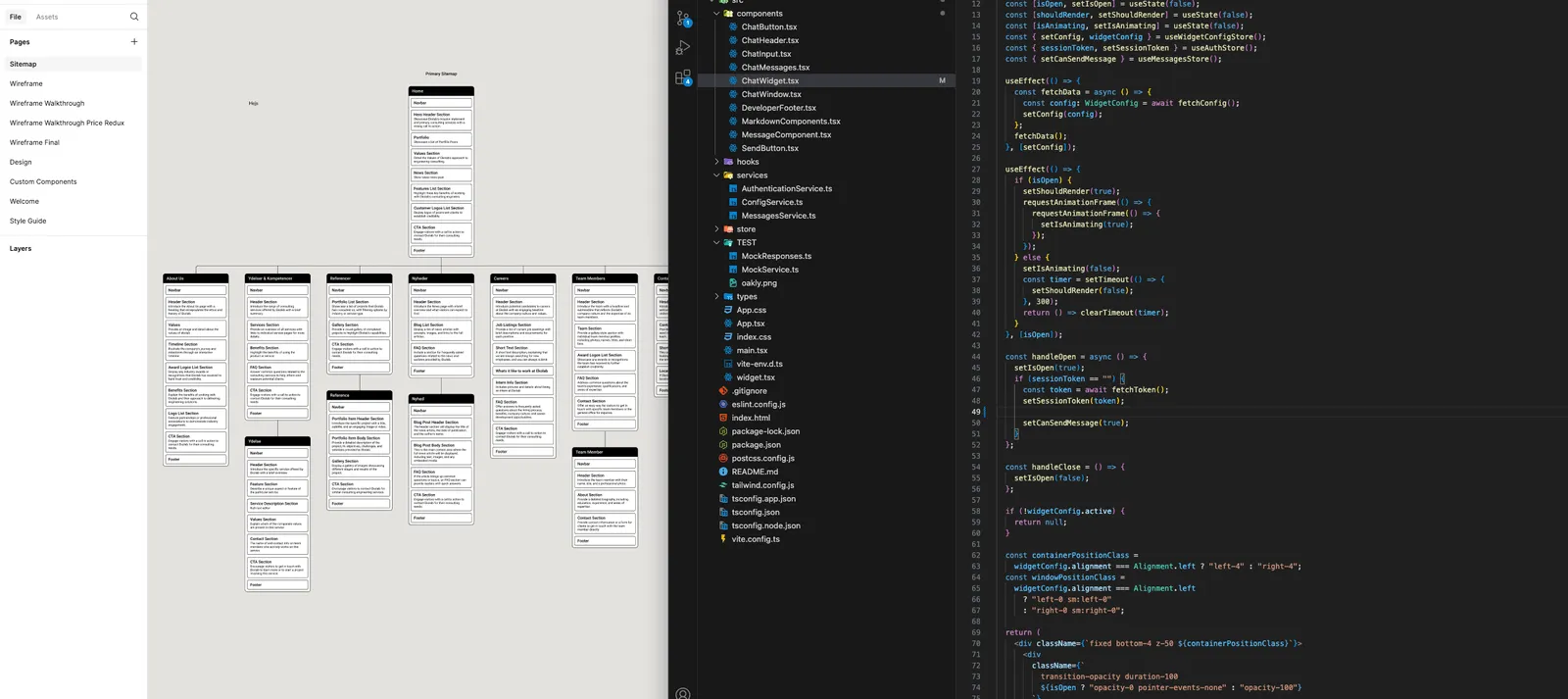Viewport: 1568px width, 699px height.
Task: Click git icon beside .gitignore
Action: click(723, 391)
